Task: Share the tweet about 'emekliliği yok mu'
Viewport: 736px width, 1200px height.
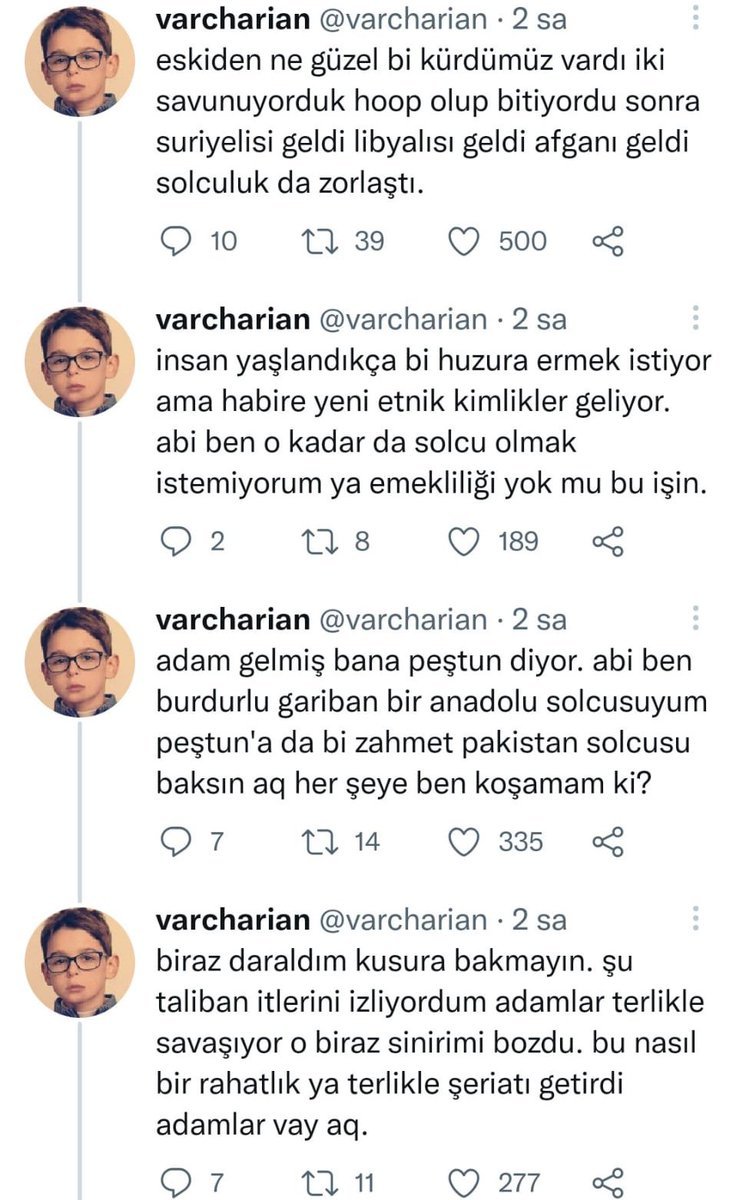Action: click(608, 541)
